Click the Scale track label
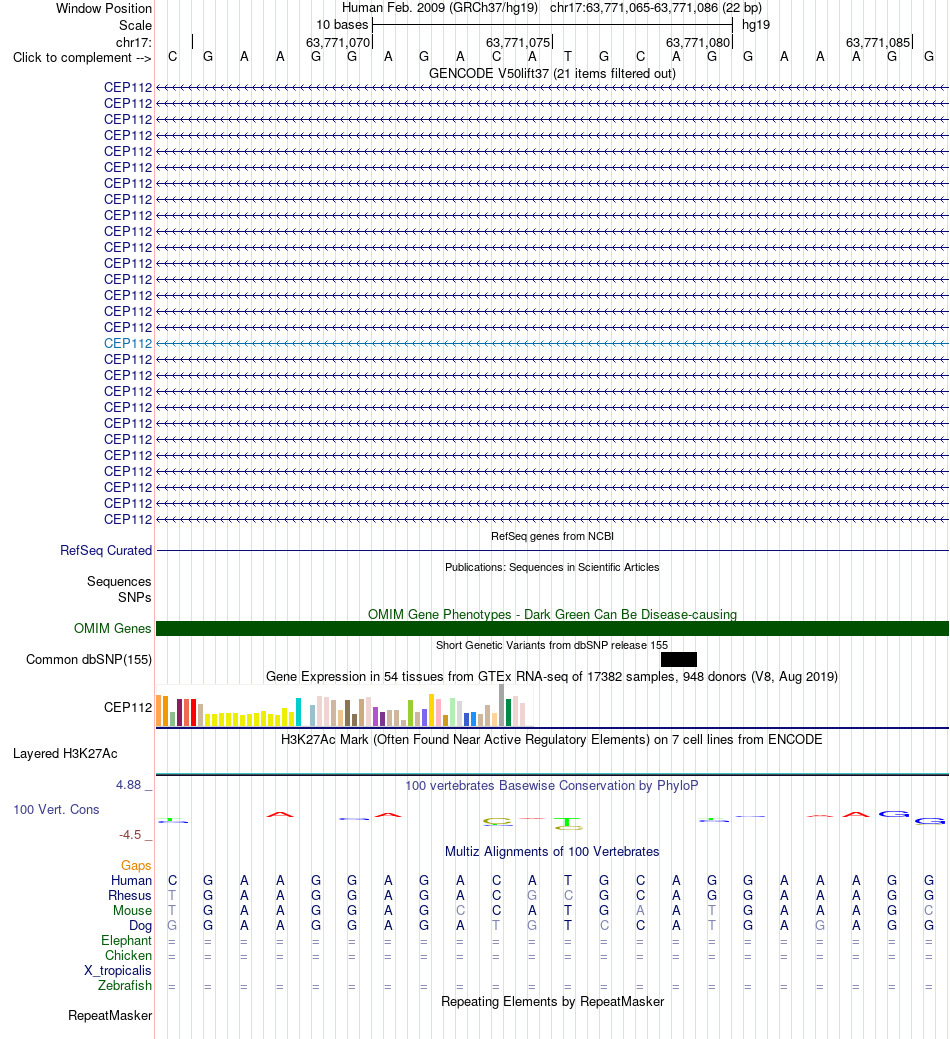The height and width of the screenshot is (1039, 950). pos(135,25)
